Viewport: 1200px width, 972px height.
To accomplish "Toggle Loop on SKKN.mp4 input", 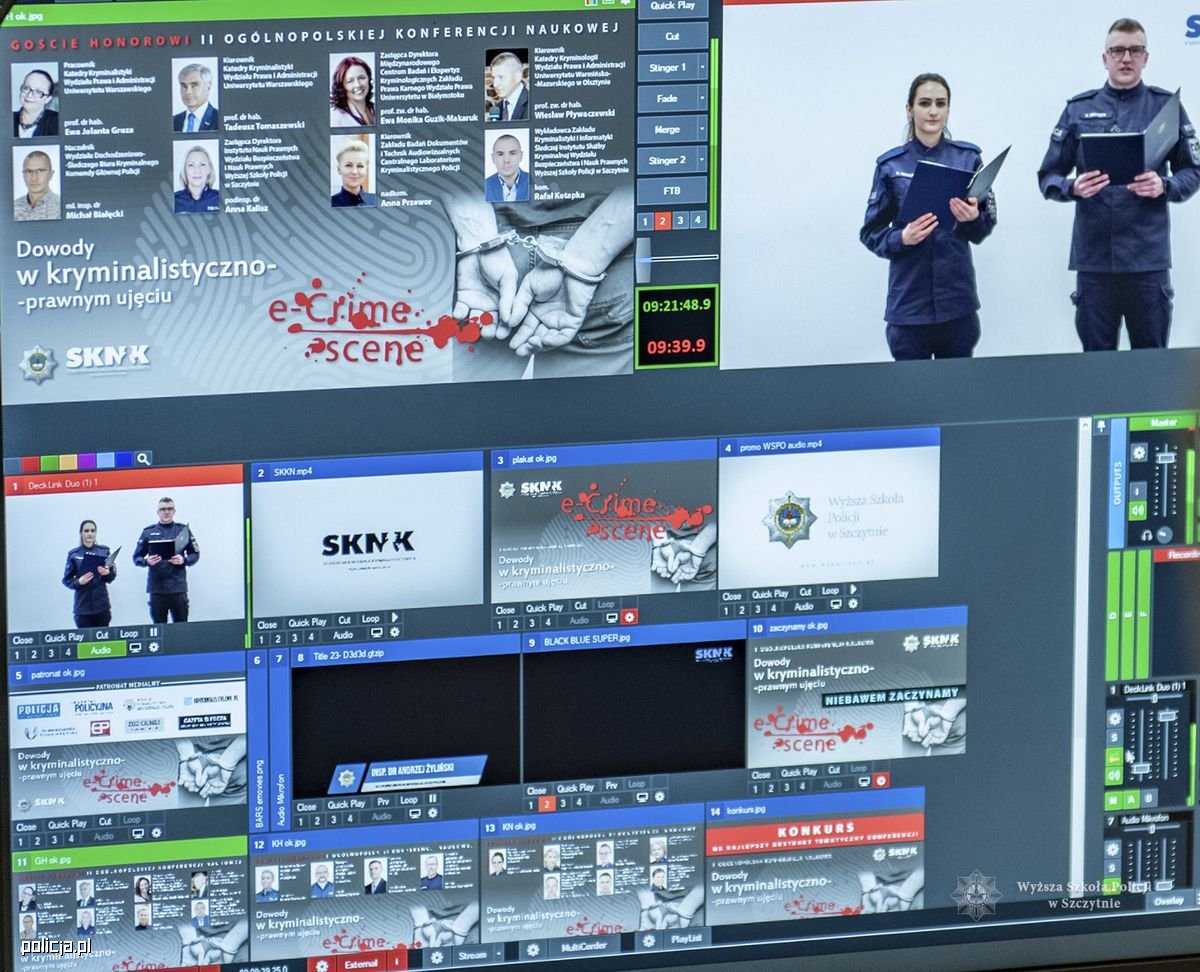I will 370,619.
